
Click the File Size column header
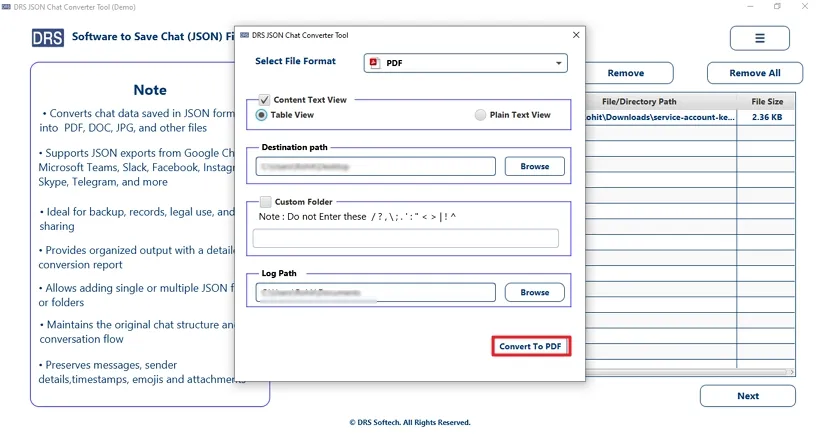tap(767, 101)
